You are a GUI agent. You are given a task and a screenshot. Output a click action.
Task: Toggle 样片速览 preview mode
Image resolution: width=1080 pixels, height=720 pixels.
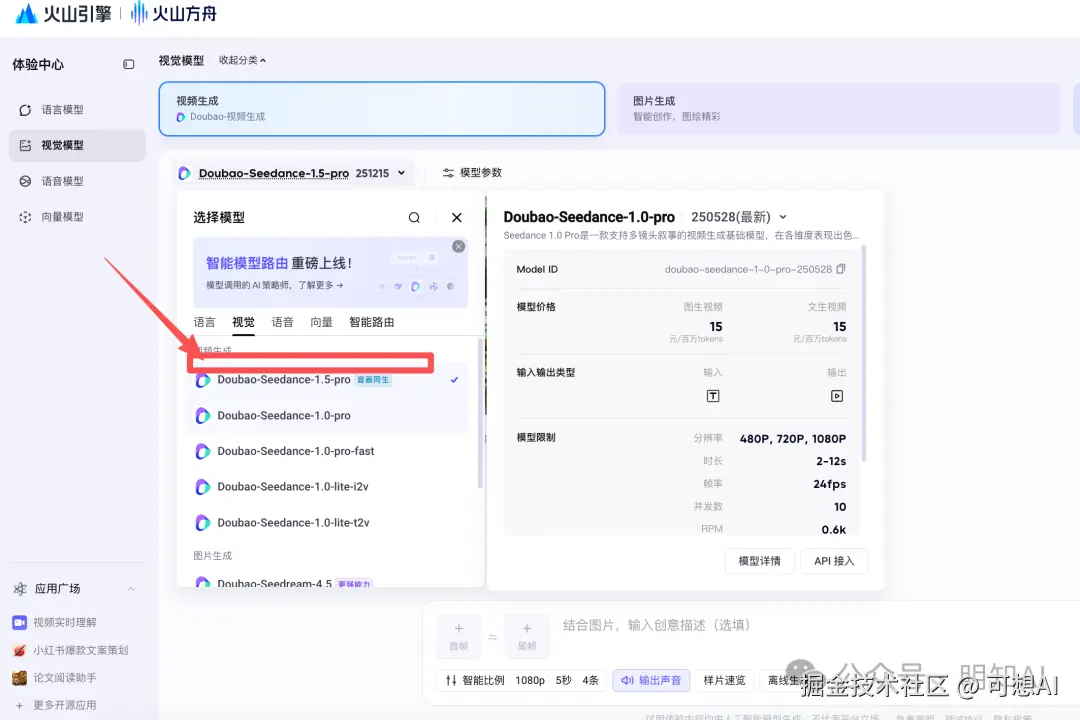pyautogui.click(x=724, y=680)
